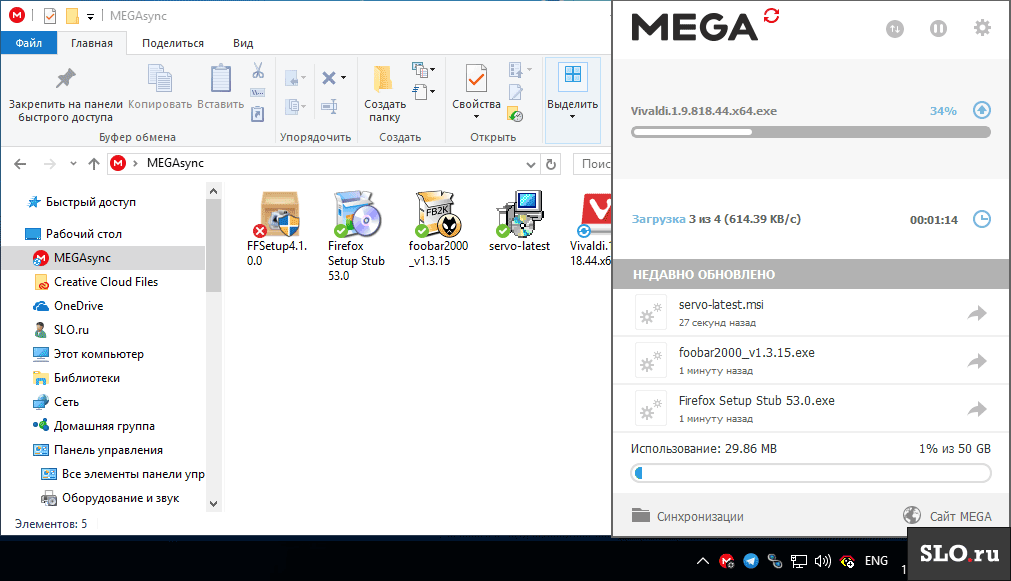Click the up-arrow navigation icon in Explorer
This screenshot has width=1011, height=581.
94,164
